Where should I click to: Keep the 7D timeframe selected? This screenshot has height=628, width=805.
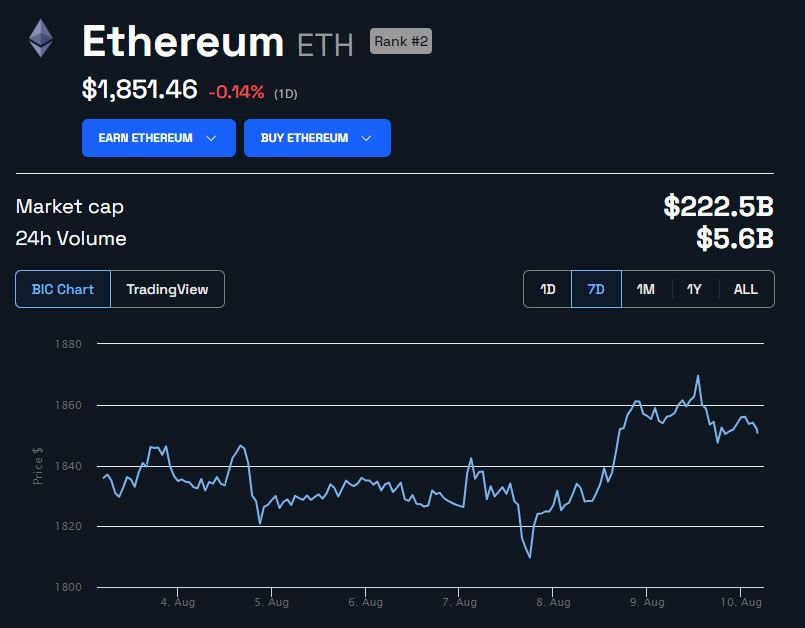click(596, 288)
